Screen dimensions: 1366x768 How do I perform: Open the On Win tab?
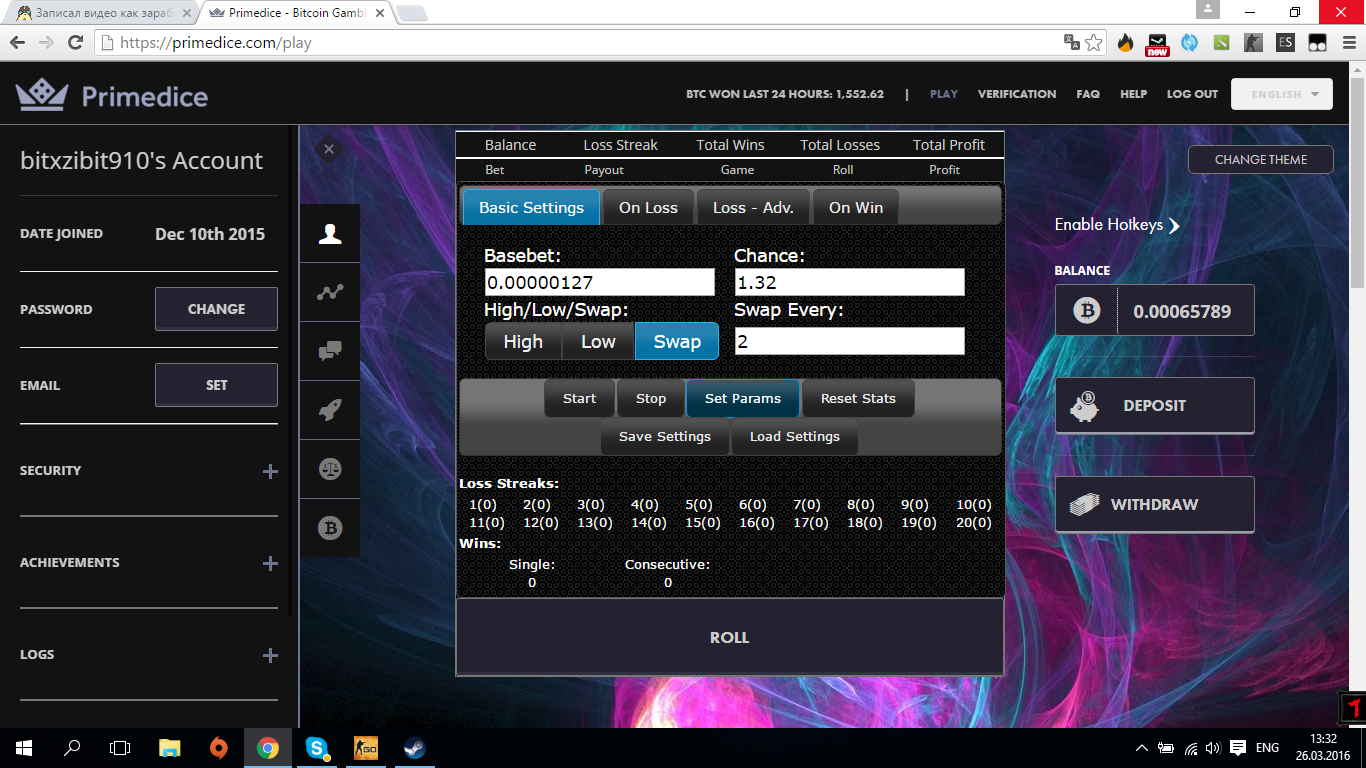856,208
